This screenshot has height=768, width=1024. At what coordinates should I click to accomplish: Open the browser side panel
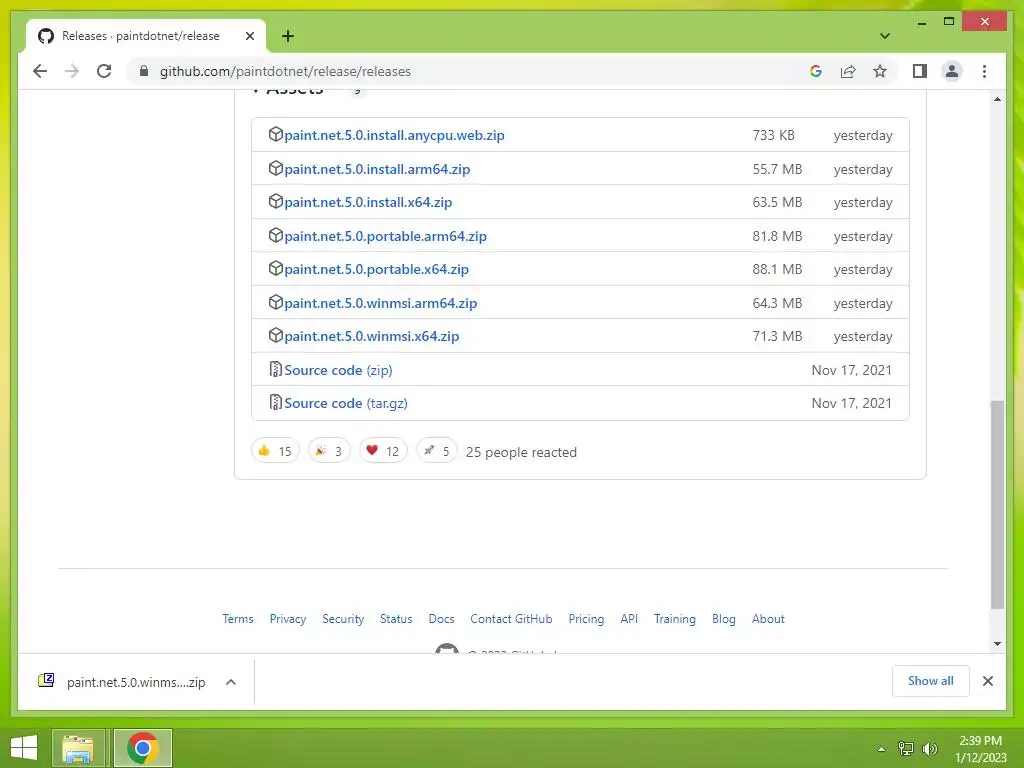(920, 71)
